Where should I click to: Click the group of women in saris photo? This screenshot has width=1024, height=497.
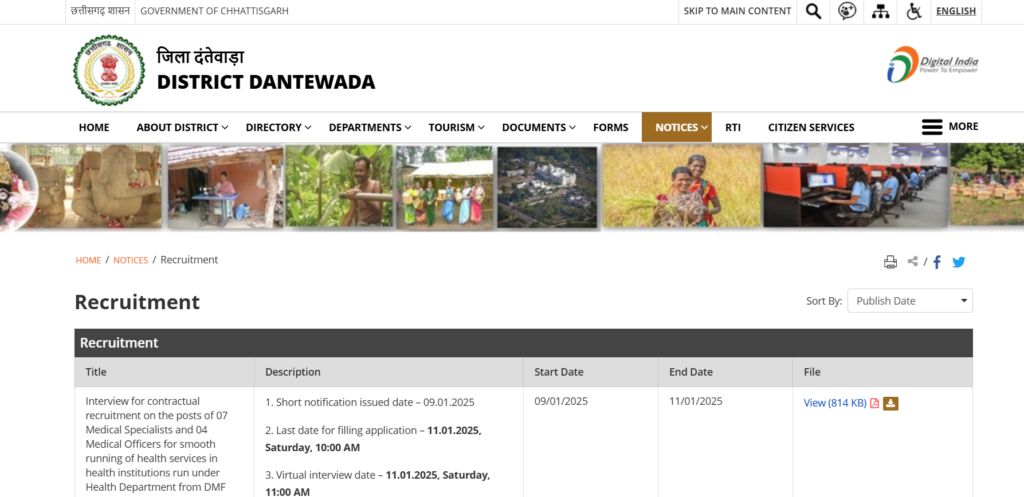tap(445, 186)
